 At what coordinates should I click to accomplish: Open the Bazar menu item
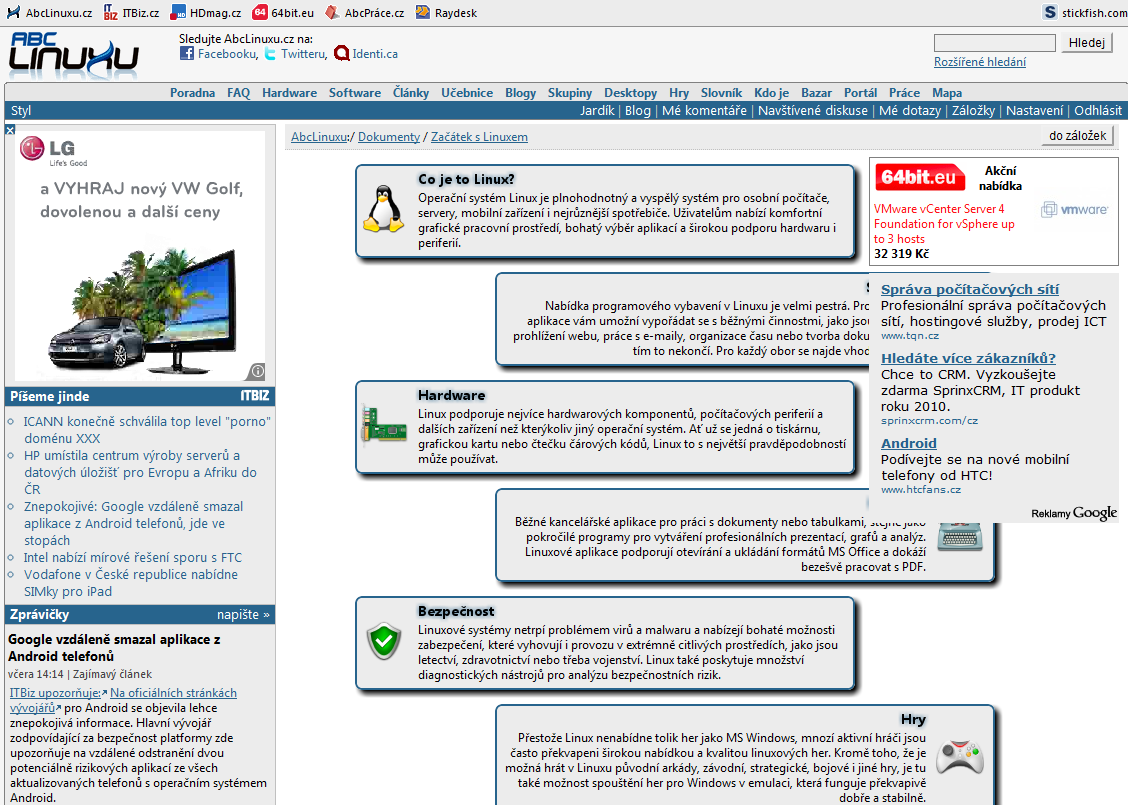(x=817, y=92)
